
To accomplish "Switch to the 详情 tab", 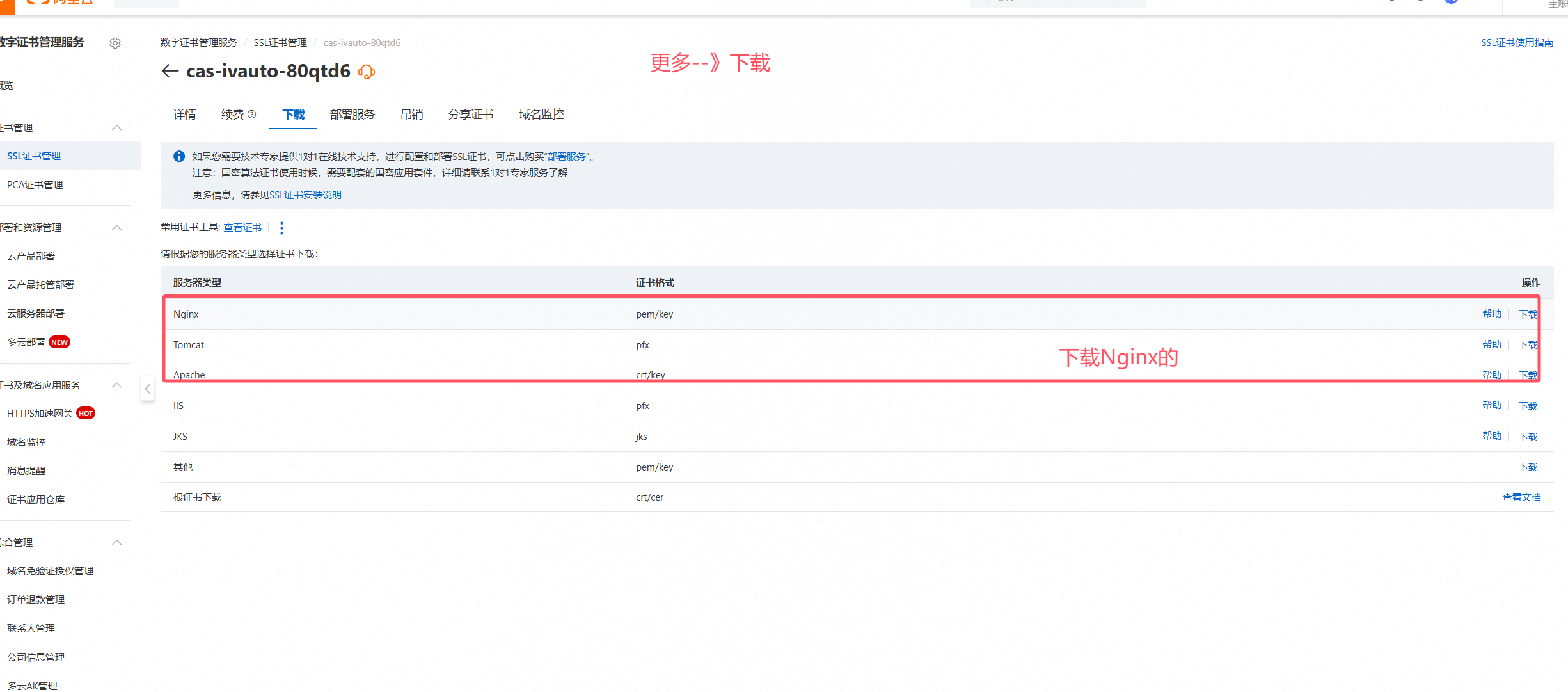I will (184, 115).
